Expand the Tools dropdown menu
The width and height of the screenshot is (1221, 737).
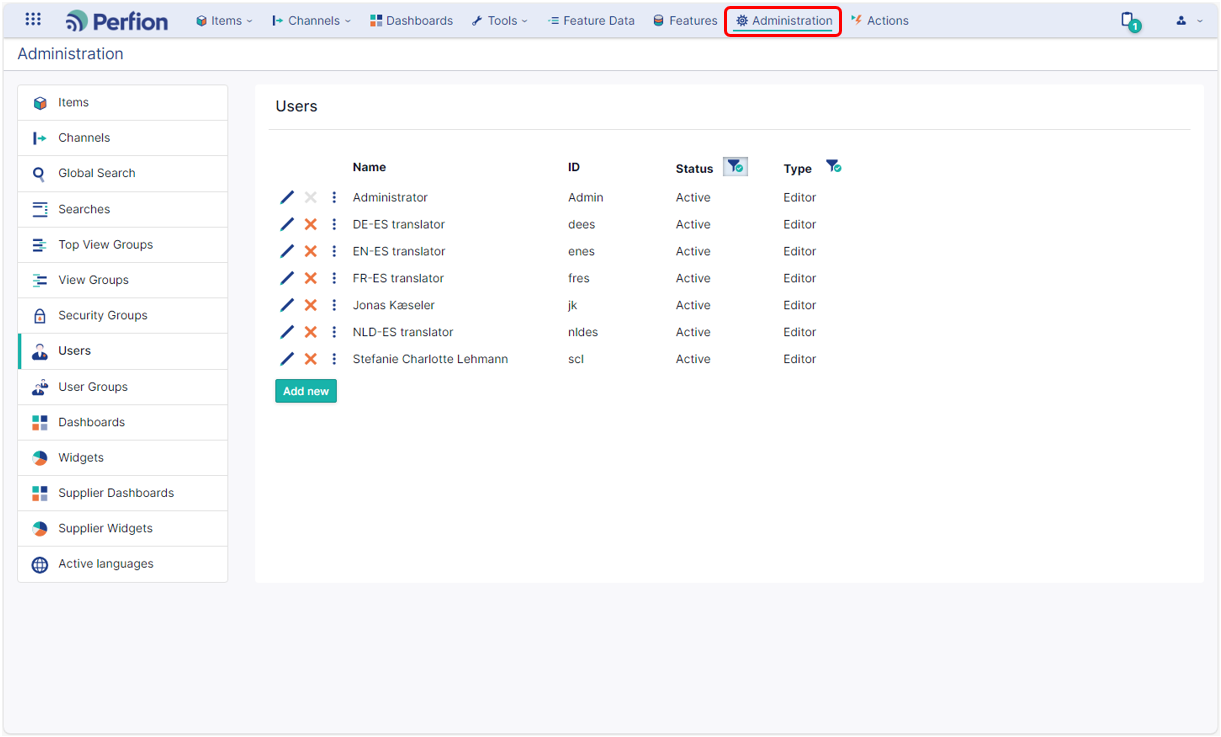pyautogui.click(x=500, y=20)
